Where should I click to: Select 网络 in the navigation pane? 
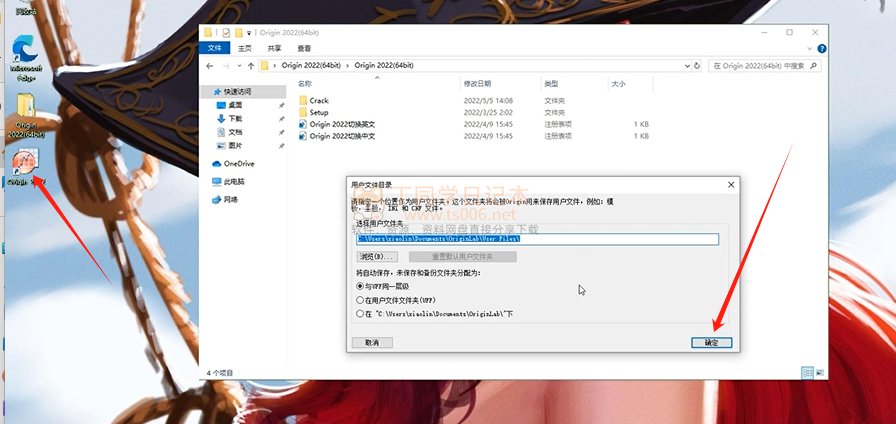(225, 199)
